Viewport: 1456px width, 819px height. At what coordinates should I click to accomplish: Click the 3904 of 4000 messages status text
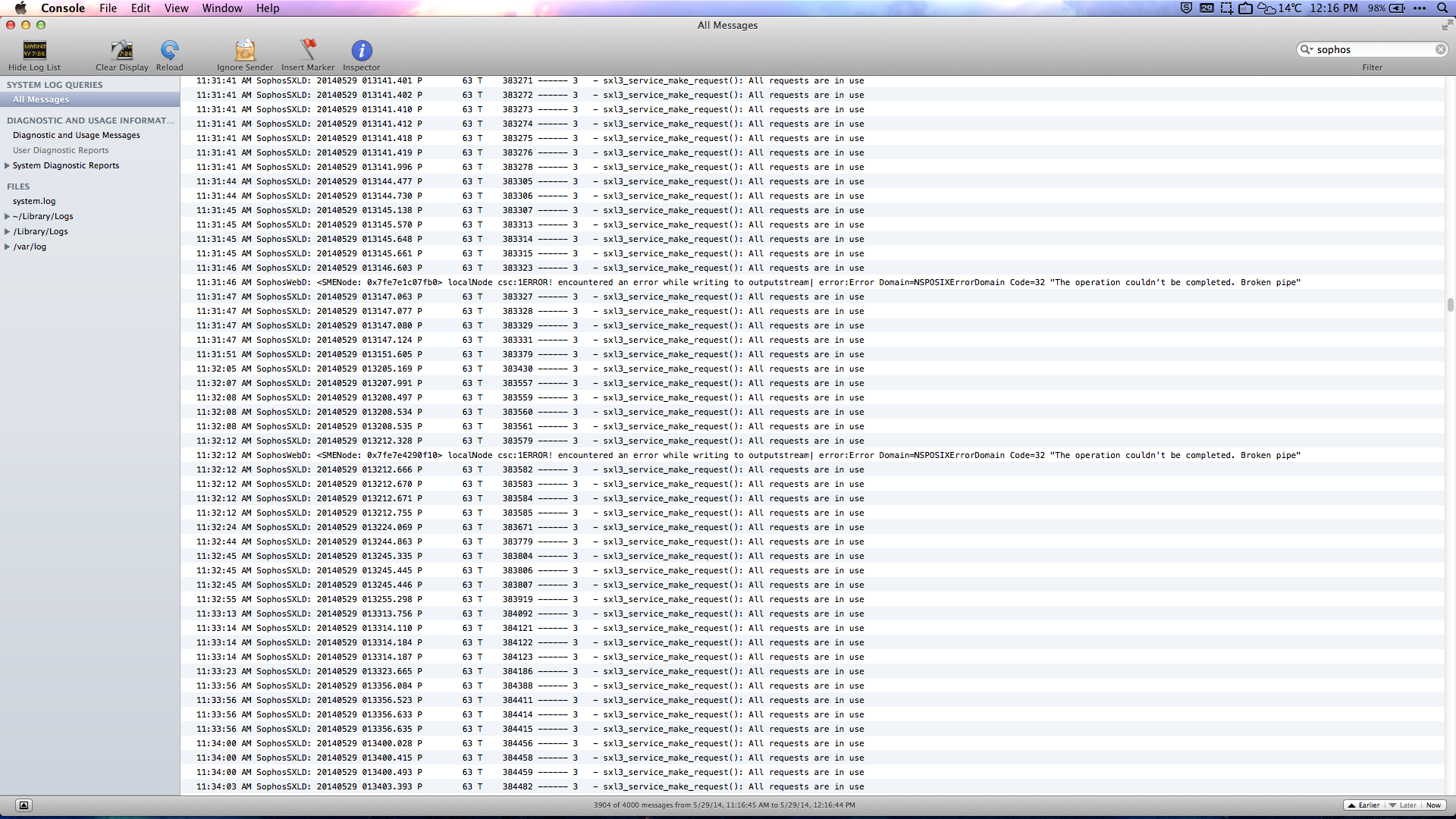point(724,805)
